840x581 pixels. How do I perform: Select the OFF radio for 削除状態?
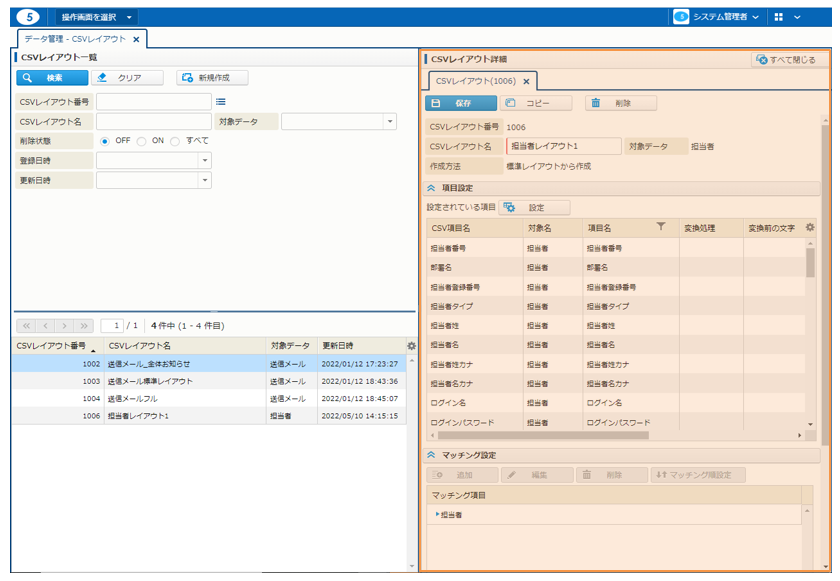coord(105,141)
